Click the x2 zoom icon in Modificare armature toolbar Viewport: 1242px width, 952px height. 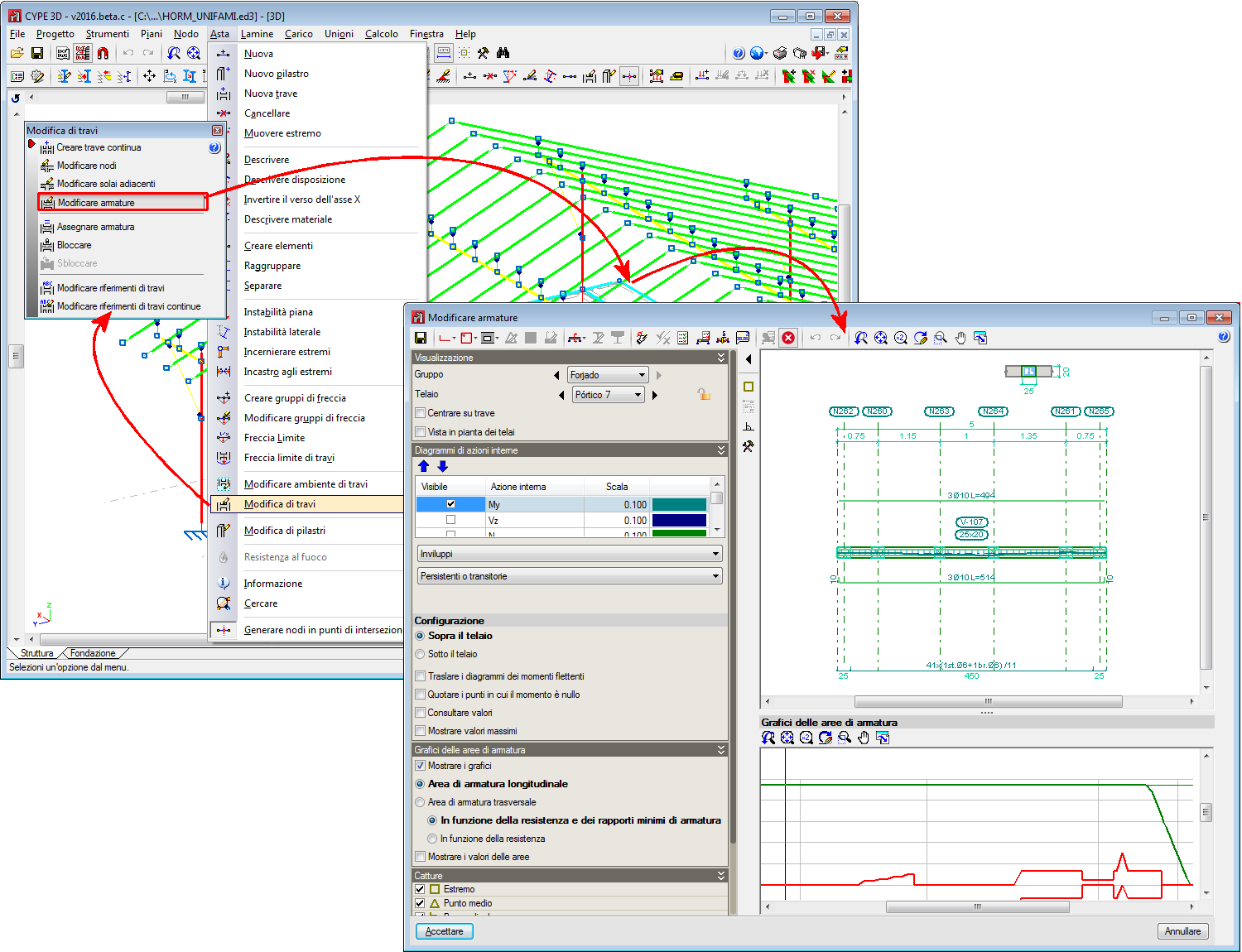coord(901,338)
